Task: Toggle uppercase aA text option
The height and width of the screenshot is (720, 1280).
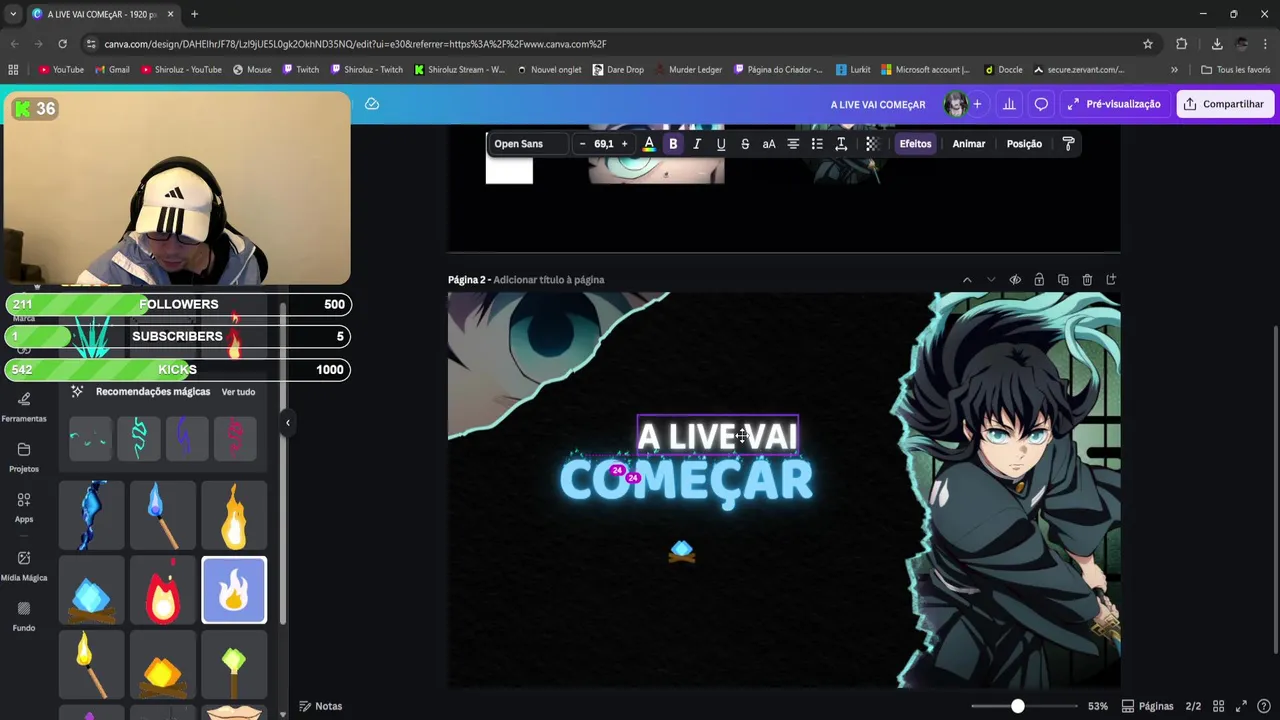Action: pyautogui.click(x=769, y=144)
